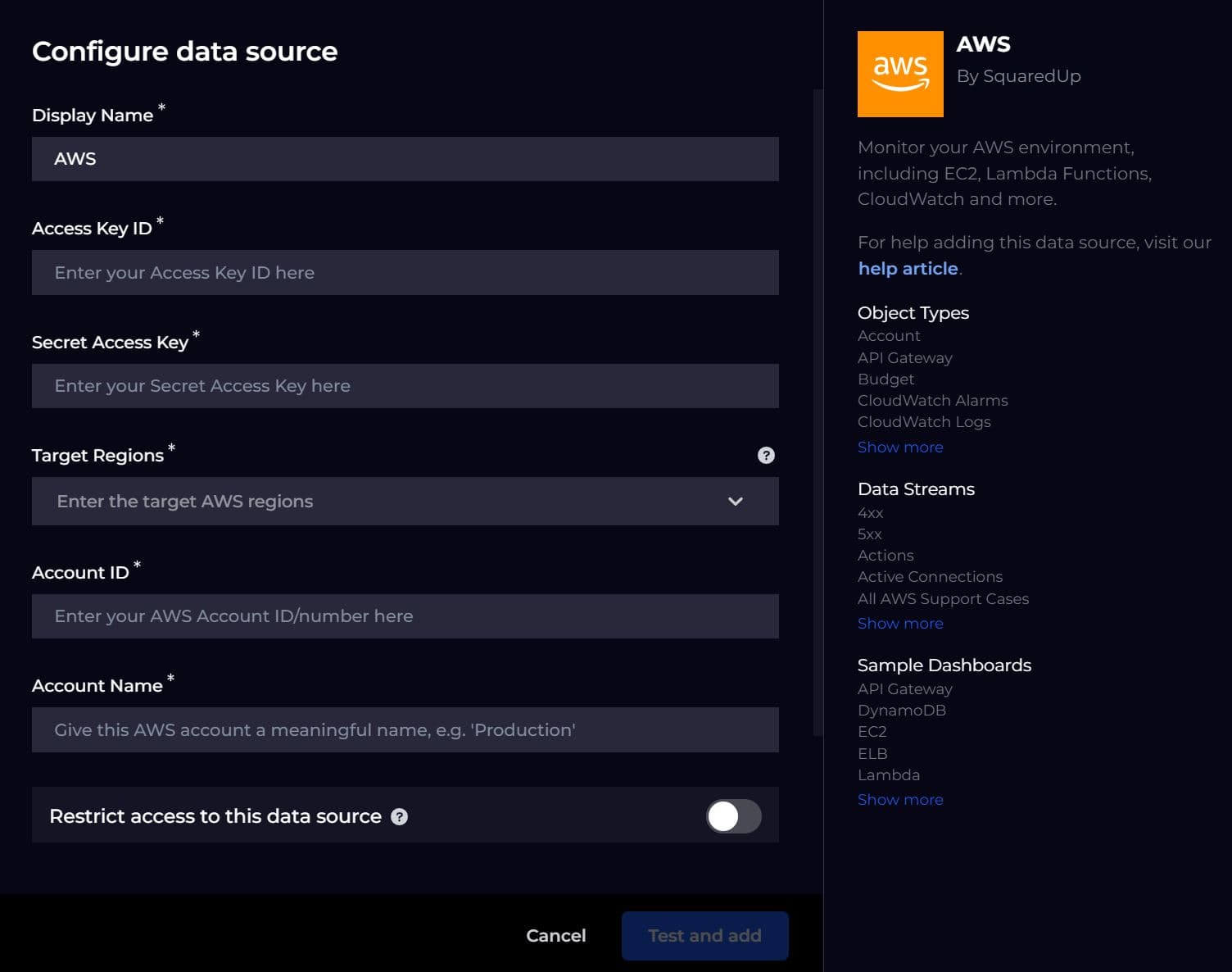The height and width of the screenshot is (972, 1232).
Task: Show more Object Types
Action: point(899,447)
